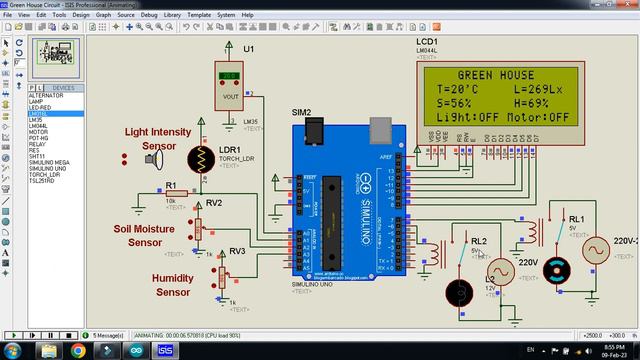
Task: Click Pick from Library magnifier icon
Action: (286, 27)
